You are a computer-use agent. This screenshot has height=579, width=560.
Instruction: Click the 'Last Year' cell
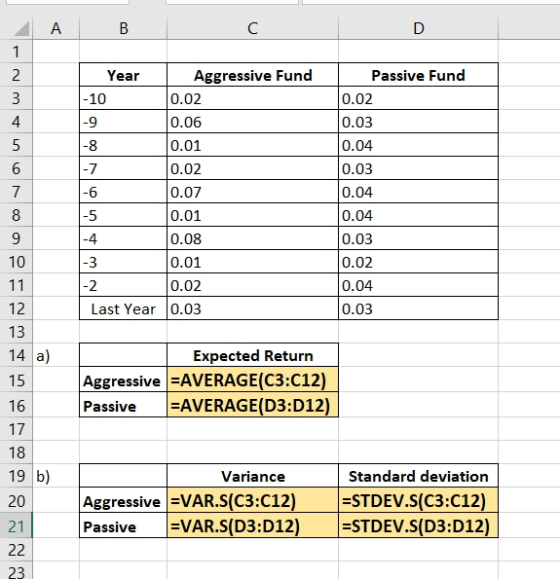(123, 308)
